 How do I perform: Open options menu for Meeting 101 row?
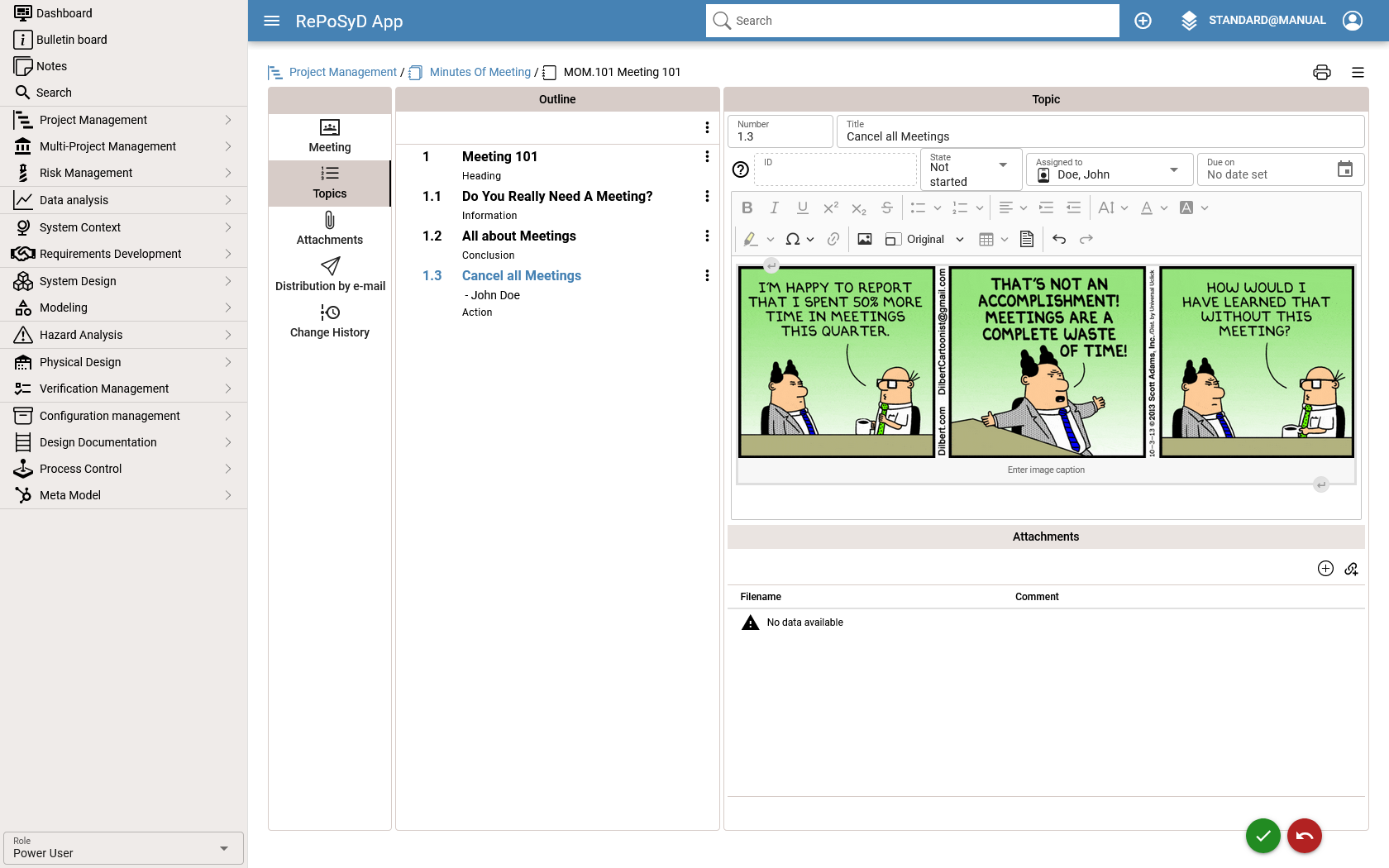(707, 156)
